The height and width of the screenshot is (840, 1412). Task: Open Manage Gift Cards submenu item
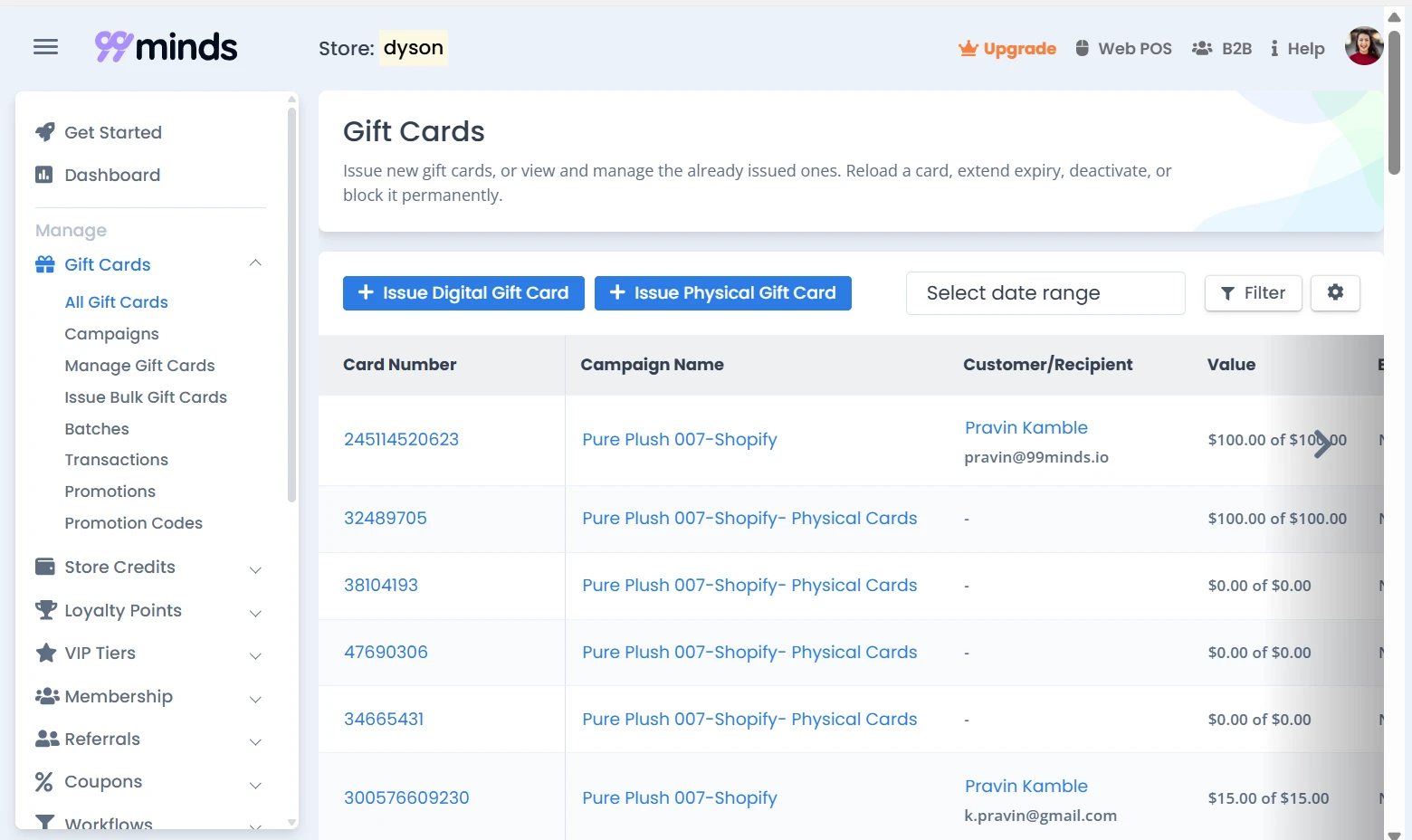[139, 366]
